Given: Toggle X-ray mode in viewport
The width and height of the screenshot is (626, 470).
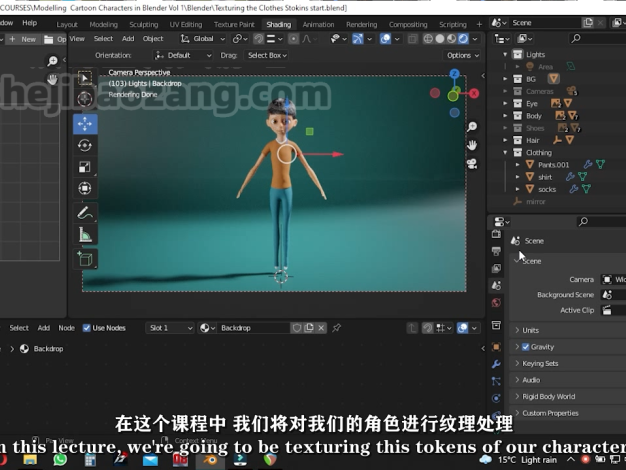Looking at the screenshot, I should click(x=412, y=39).
